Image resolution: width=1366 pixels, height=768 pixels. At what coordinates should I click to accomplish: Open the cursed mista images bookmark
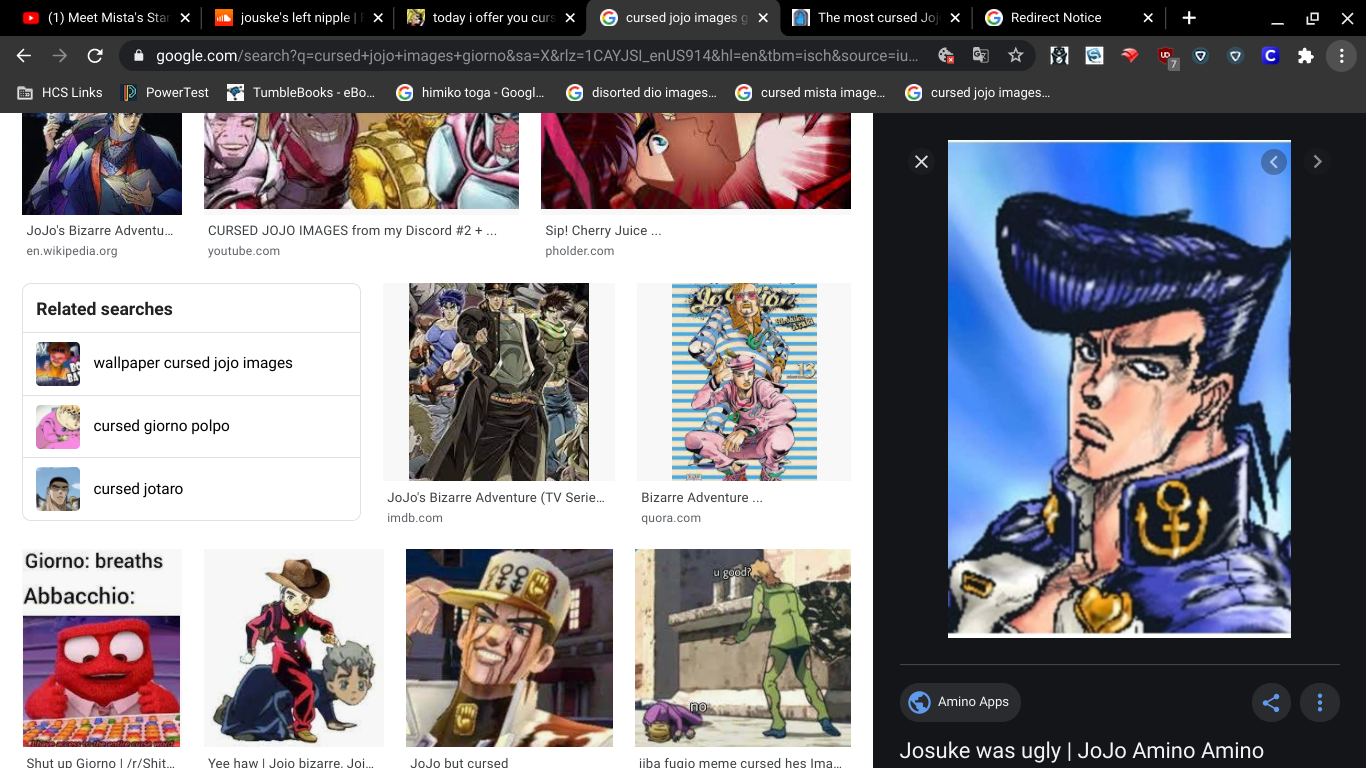[811, 92]
